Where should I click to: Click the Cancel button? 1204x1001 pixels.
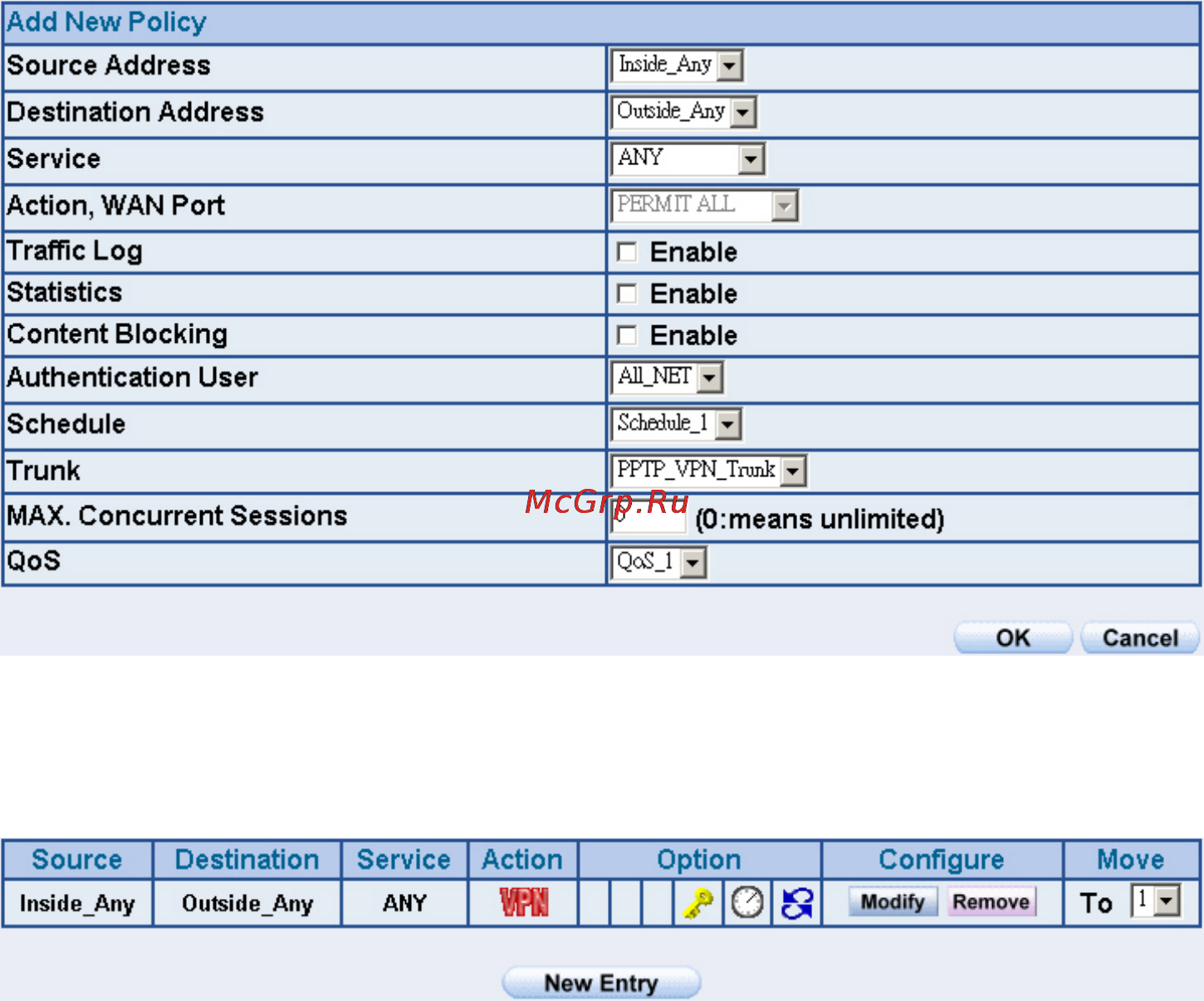click(1140, 637)
